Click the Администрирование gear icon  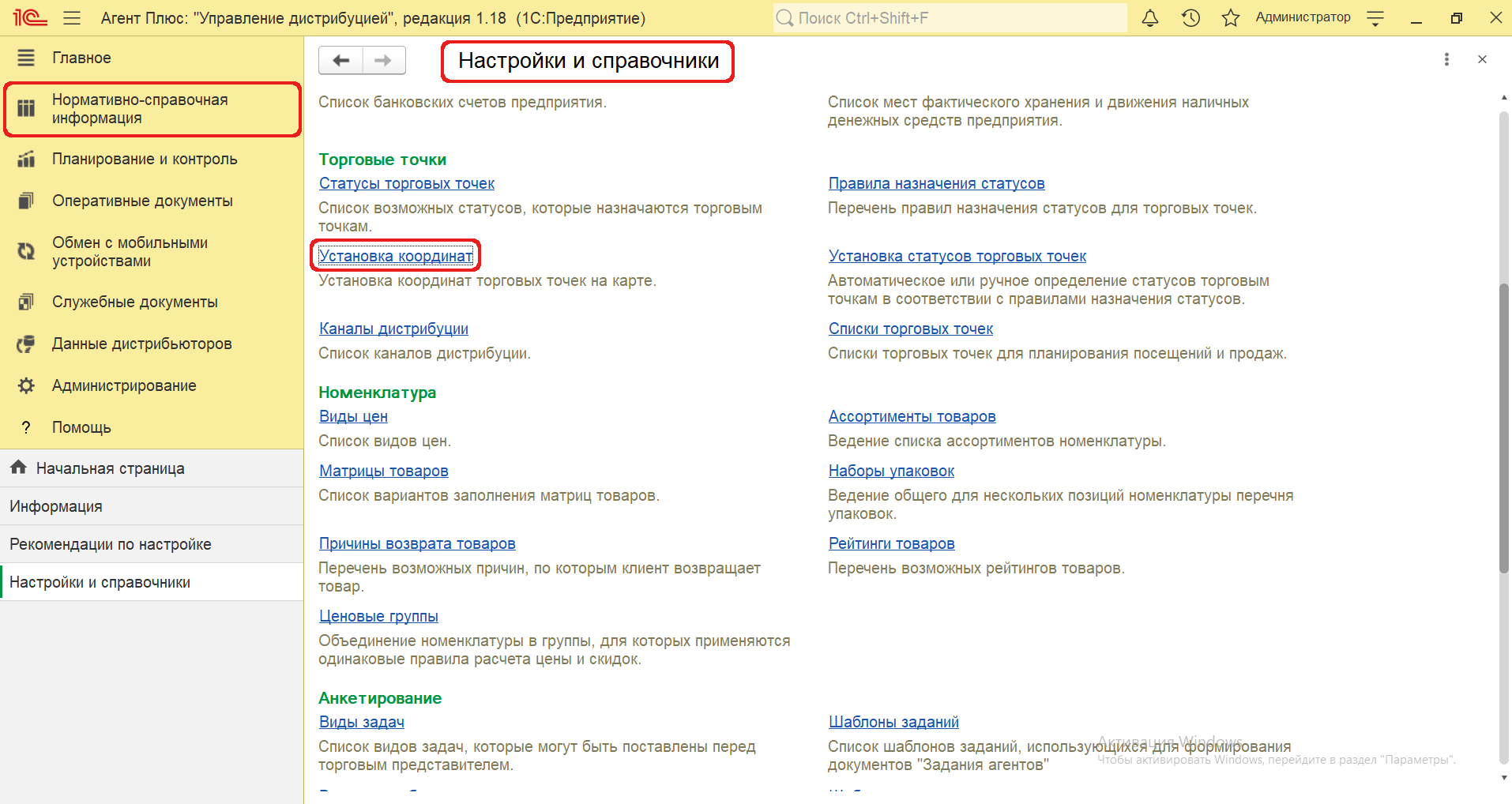coord(26,385)
